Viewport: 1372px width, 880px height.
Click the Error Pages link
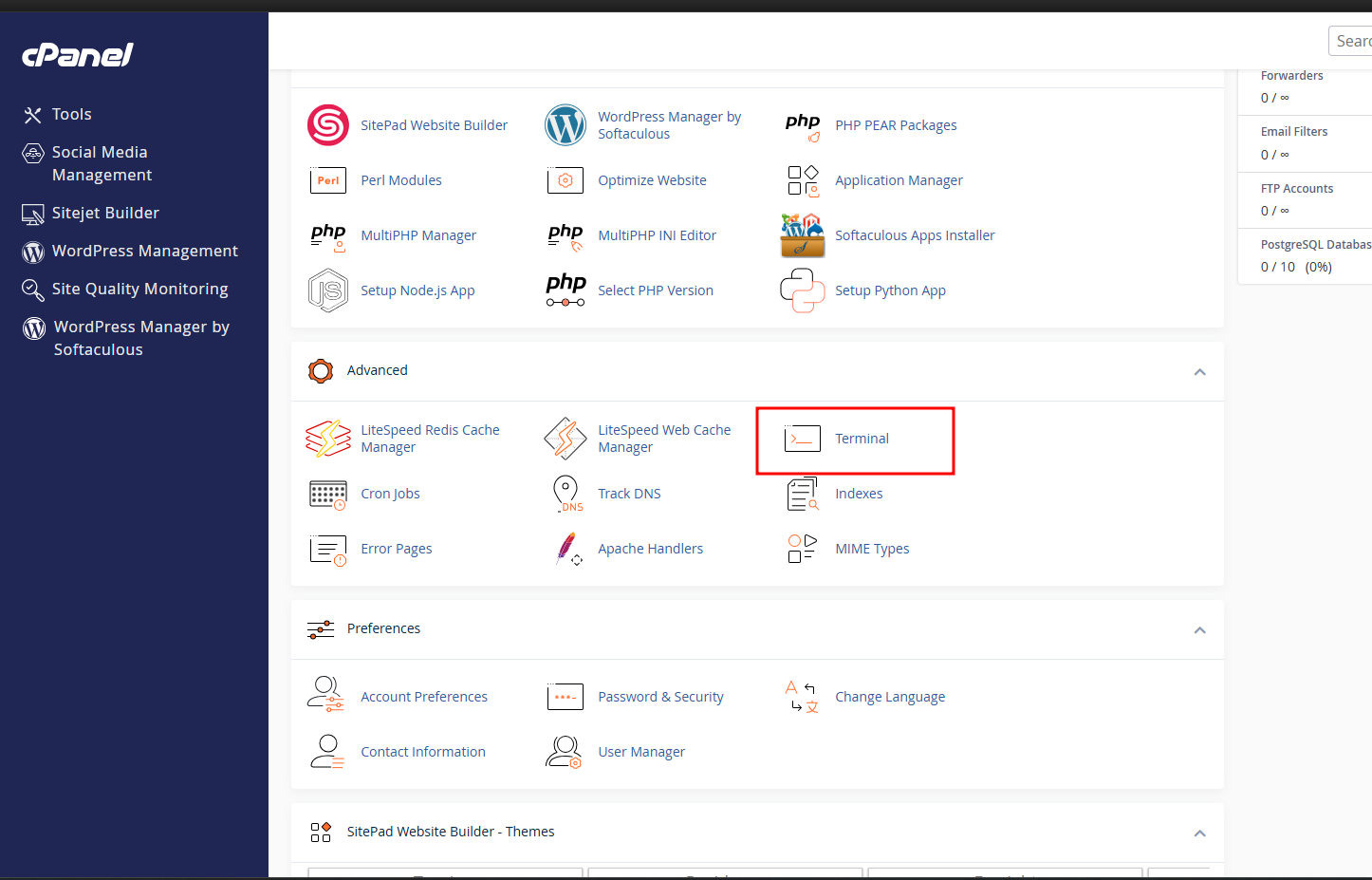[x=397, y=549]
